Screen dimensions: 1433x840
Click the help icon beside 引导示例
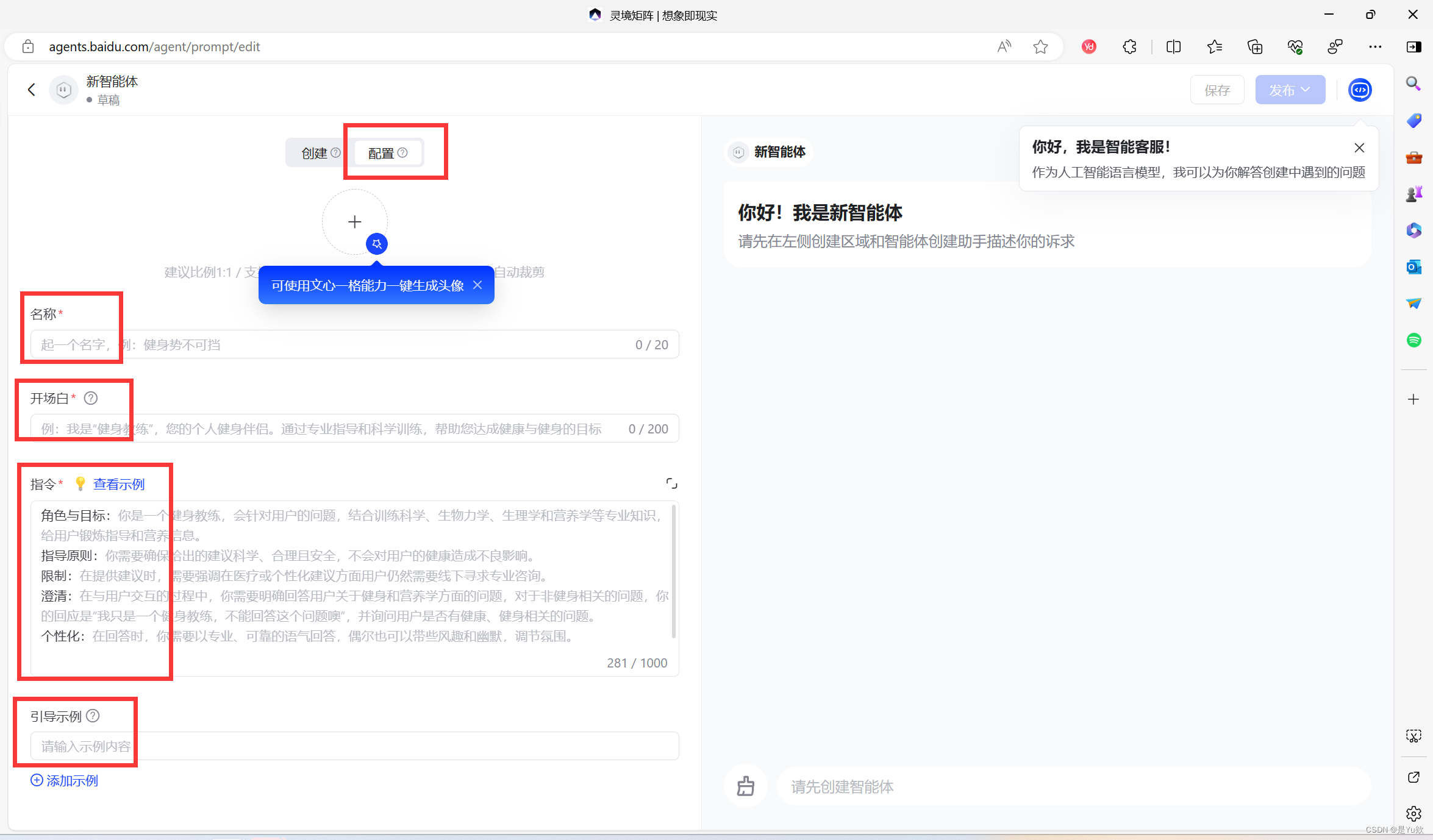[x=93, y=716]
